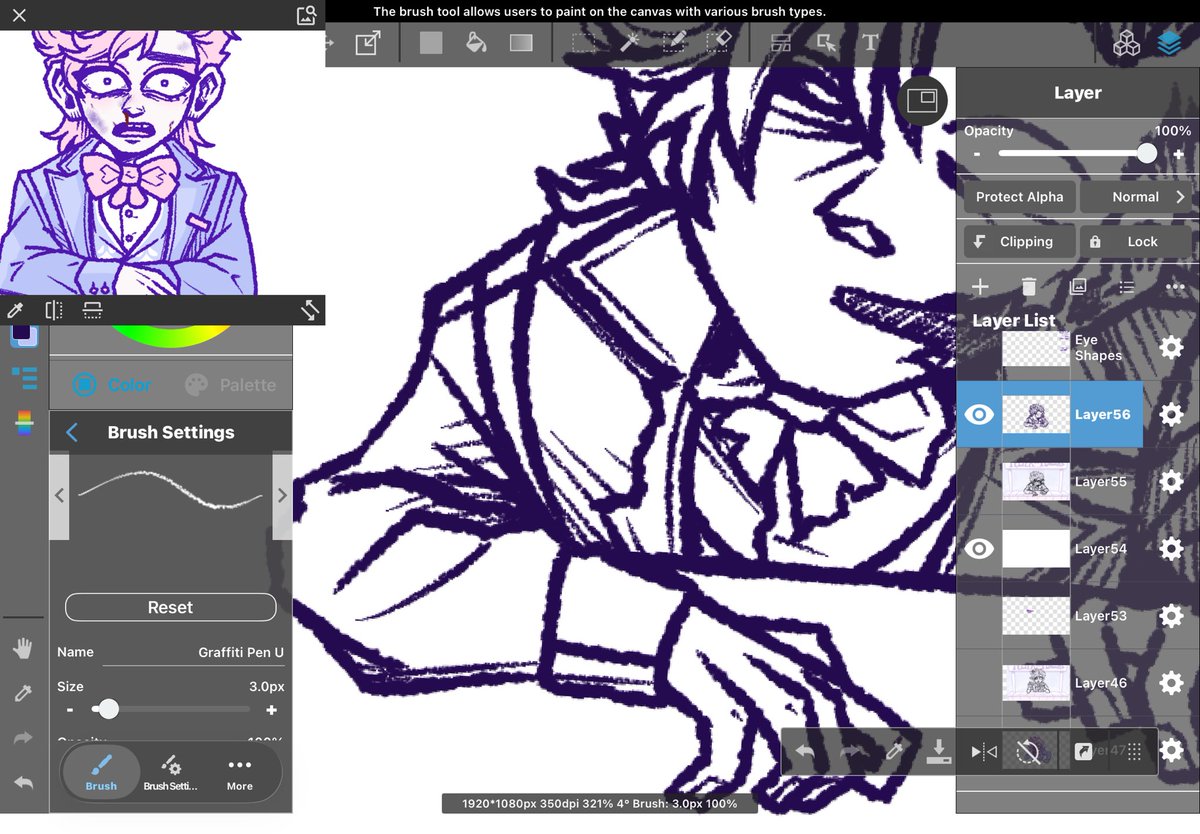Select the Gradient tool
Viewport: 1200px width, 834px height.
[521, 43]
